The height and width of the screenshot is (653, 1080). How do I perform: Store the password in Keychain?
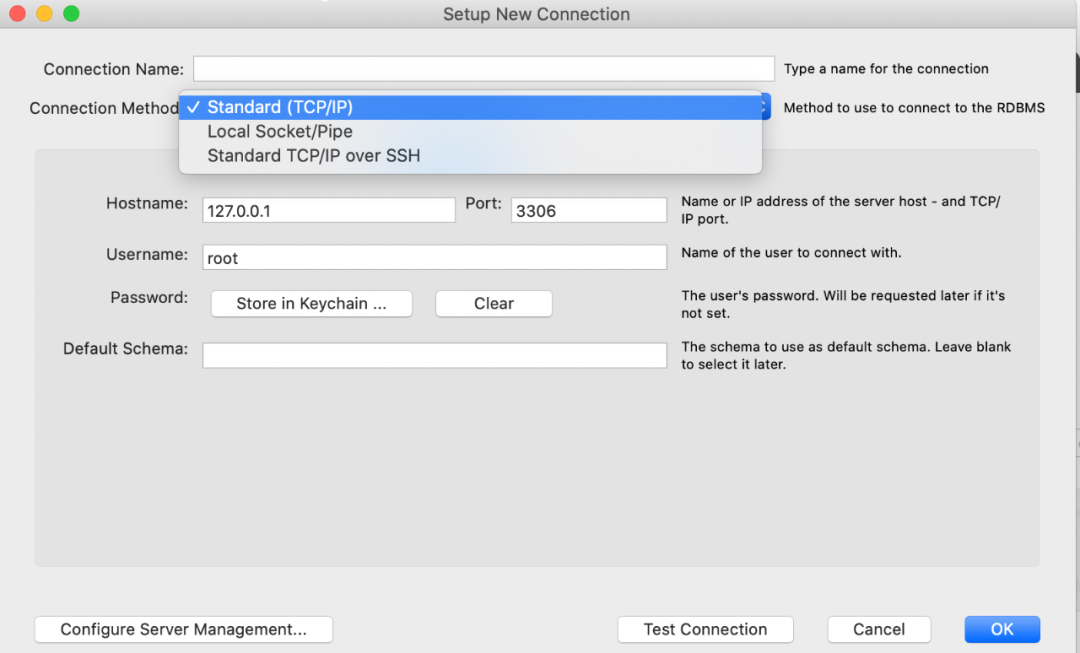click(x=311, y=303)
